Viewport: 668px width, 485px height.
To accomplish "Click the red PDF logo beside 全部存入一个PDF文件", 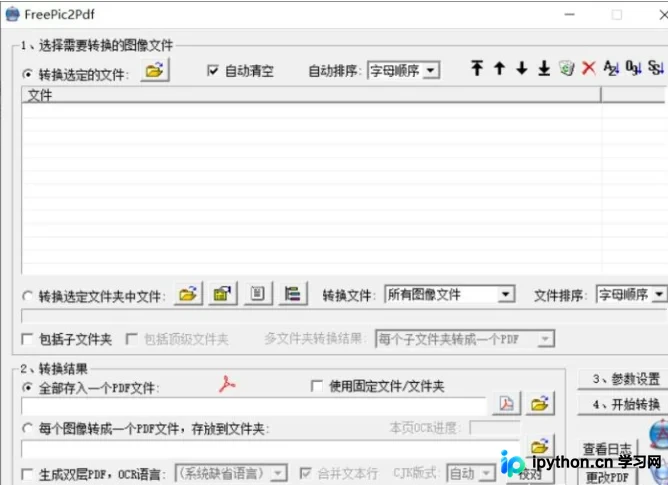I will click(x=227, y=384).
